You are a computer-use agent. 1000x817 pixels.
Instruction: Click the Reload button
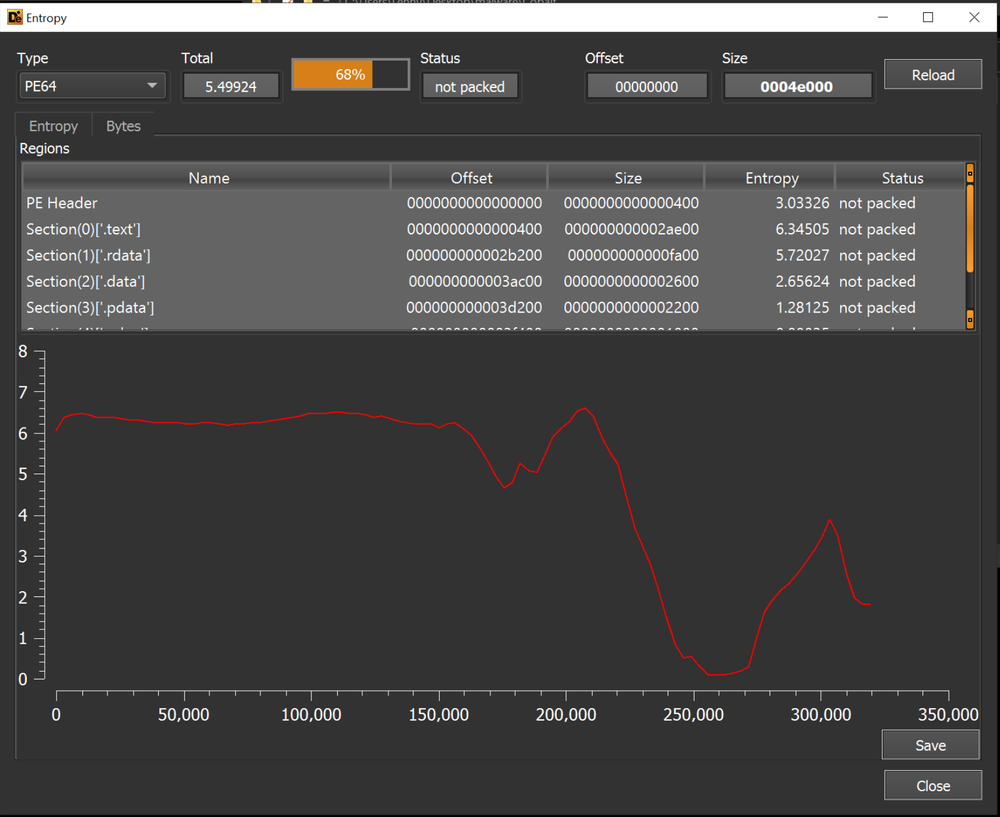pos(932,74)
